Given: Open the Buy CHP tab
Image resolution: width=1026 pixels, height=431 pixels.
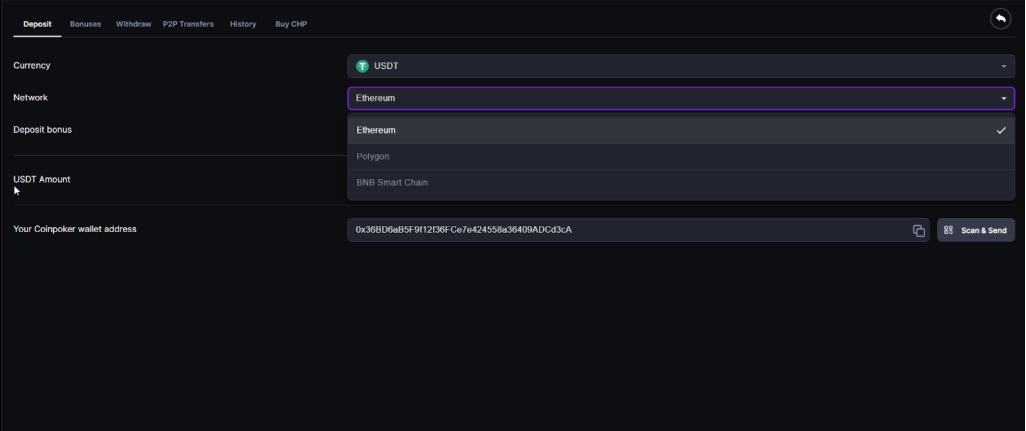Looking at the screenshot, I should [x=291, y=24].
